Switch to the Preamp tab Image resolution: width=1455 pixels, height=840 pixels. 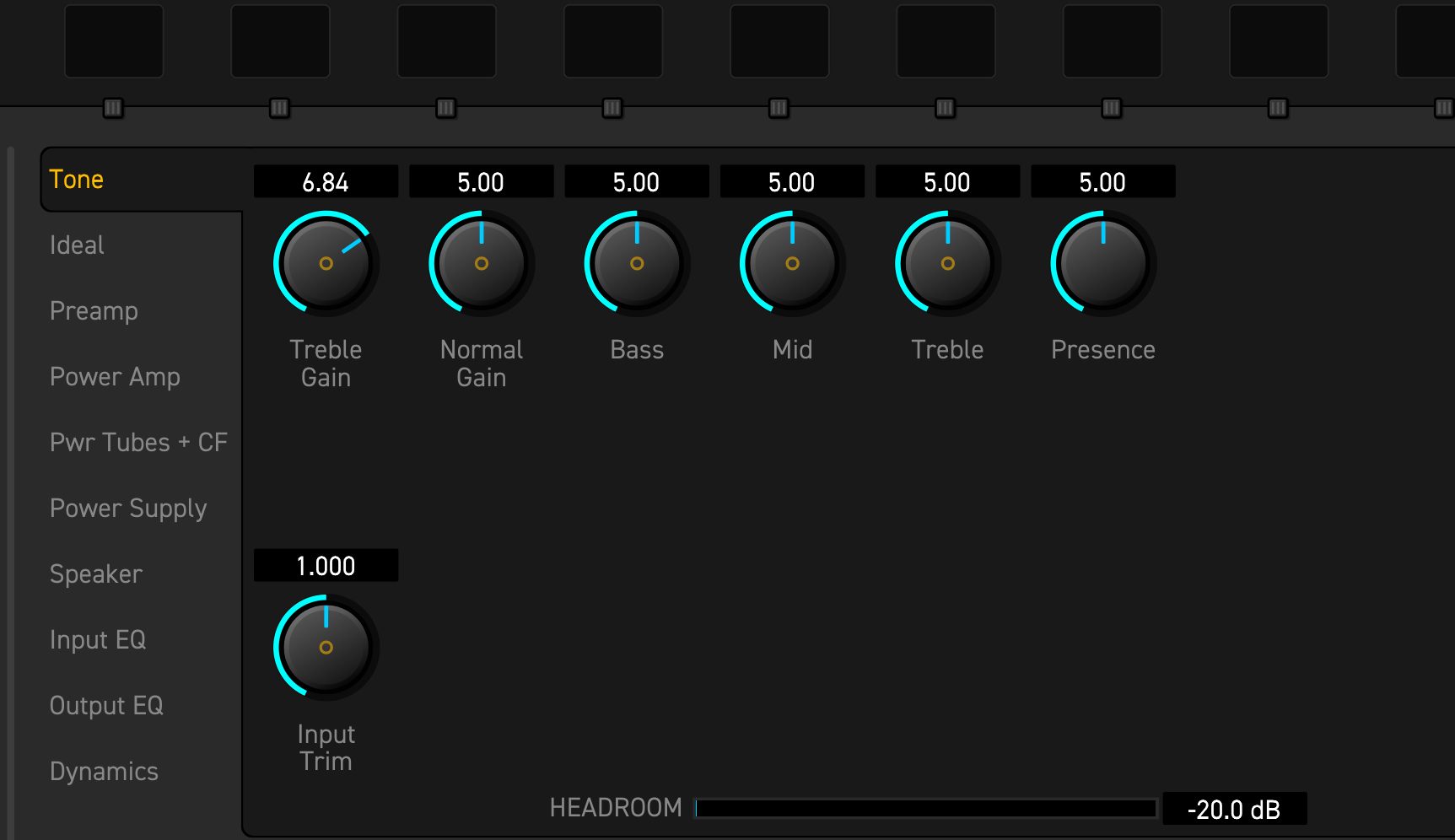(x=94, y=311)
